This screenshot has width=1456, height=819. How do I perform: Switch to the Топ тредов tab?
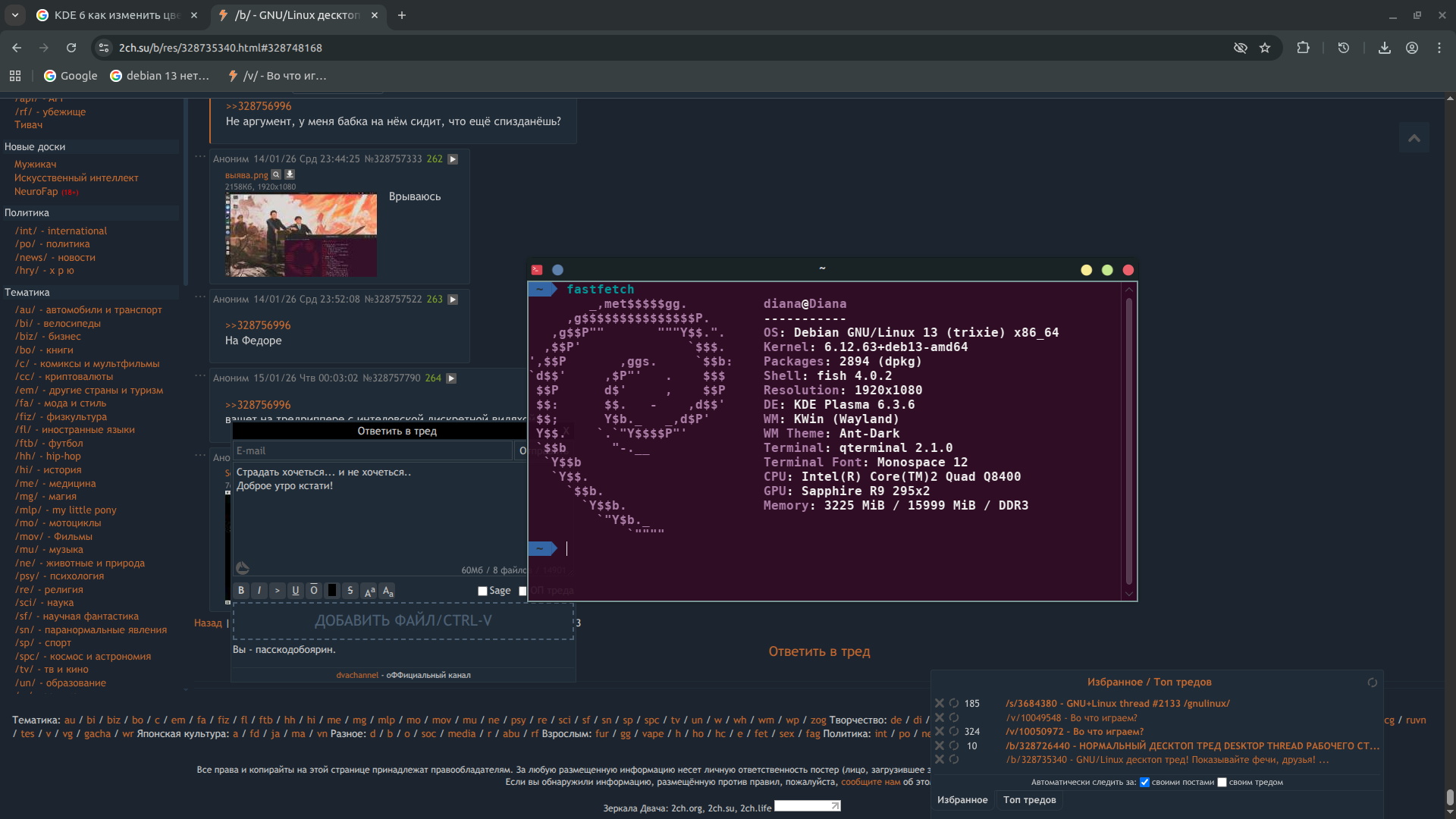1029,800
